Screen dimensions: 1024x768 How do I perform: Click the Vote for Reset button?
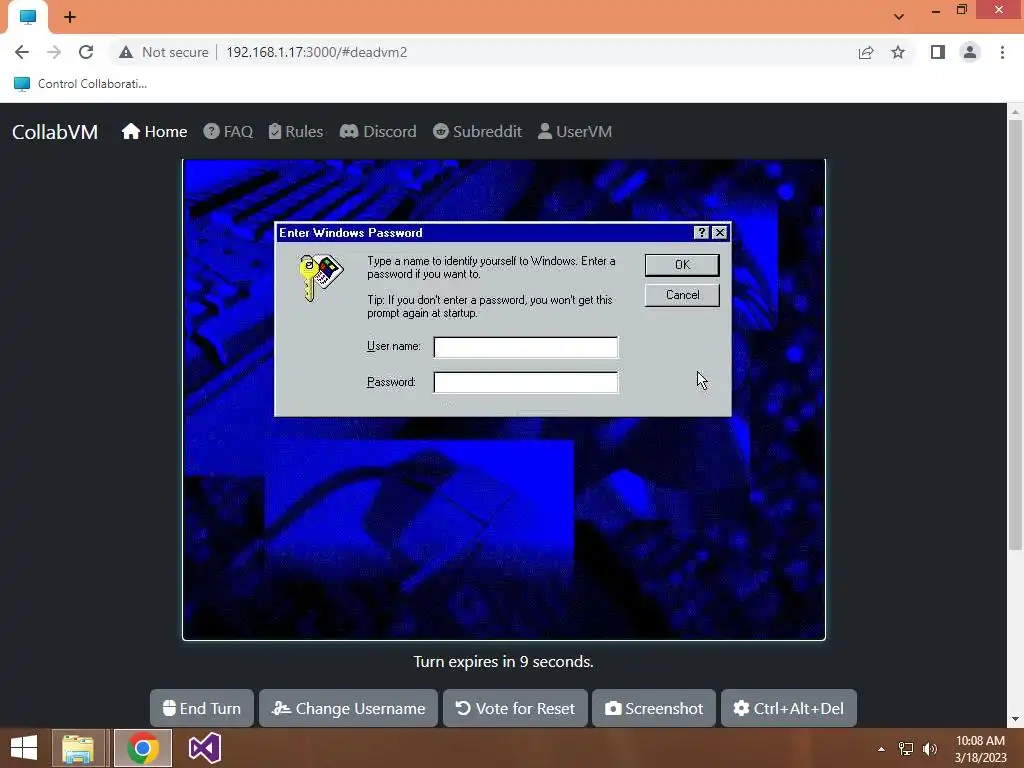(x=515, y=709)
